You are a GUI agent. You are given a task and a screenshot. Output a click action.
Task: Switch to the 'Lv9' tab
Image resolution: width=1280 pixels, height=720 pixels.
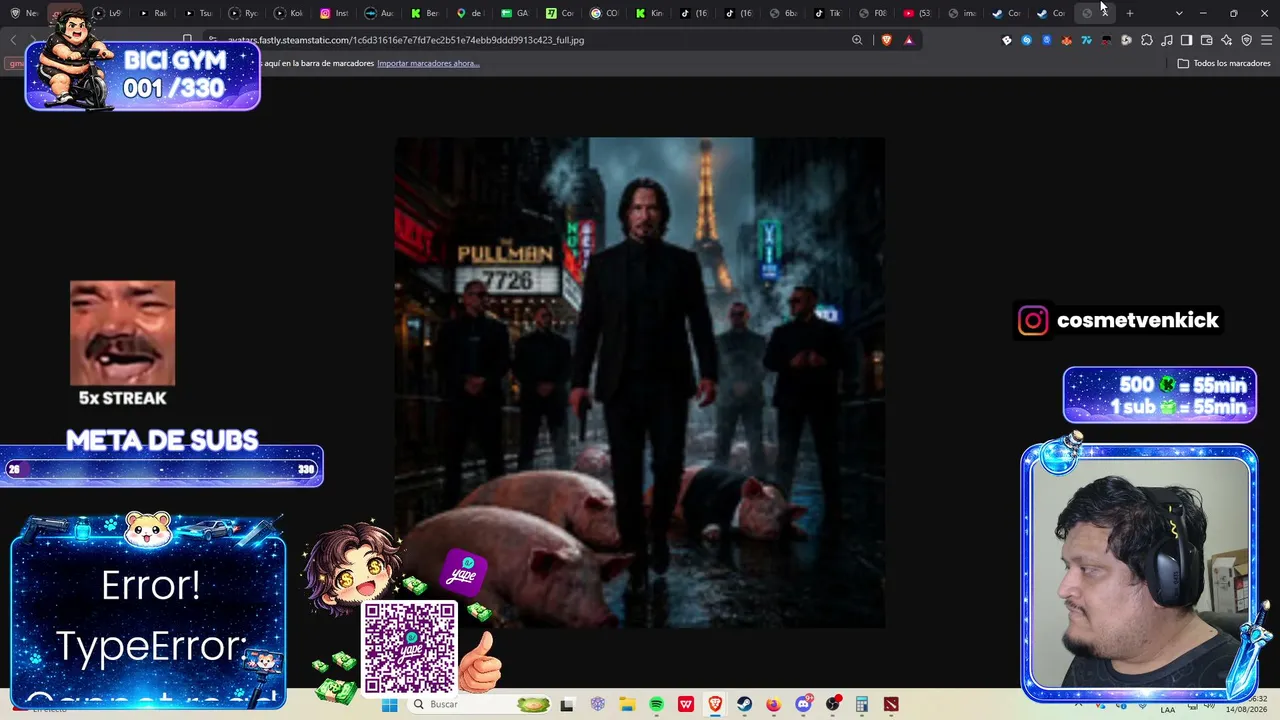click(107, 13)
